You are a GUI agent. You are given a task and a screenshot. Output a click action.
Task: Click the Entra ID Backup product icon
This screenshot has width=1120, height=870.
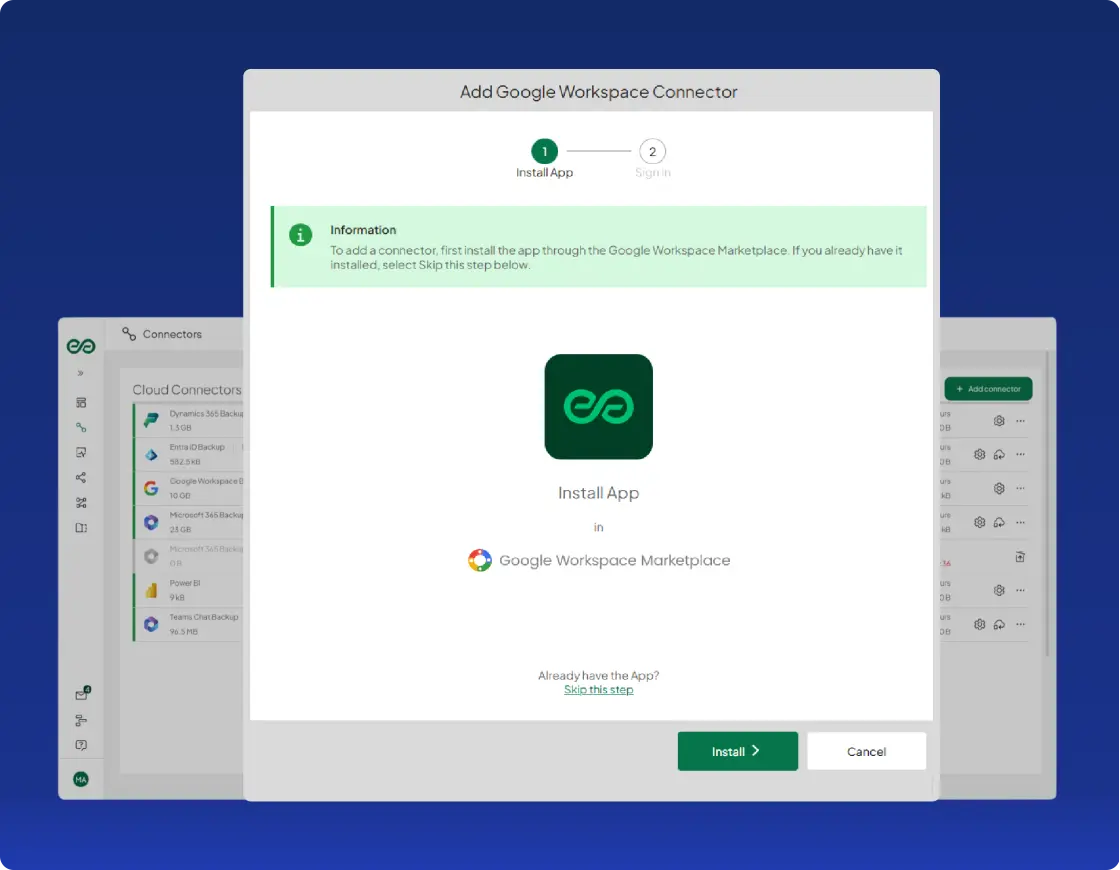coord(151,454)
